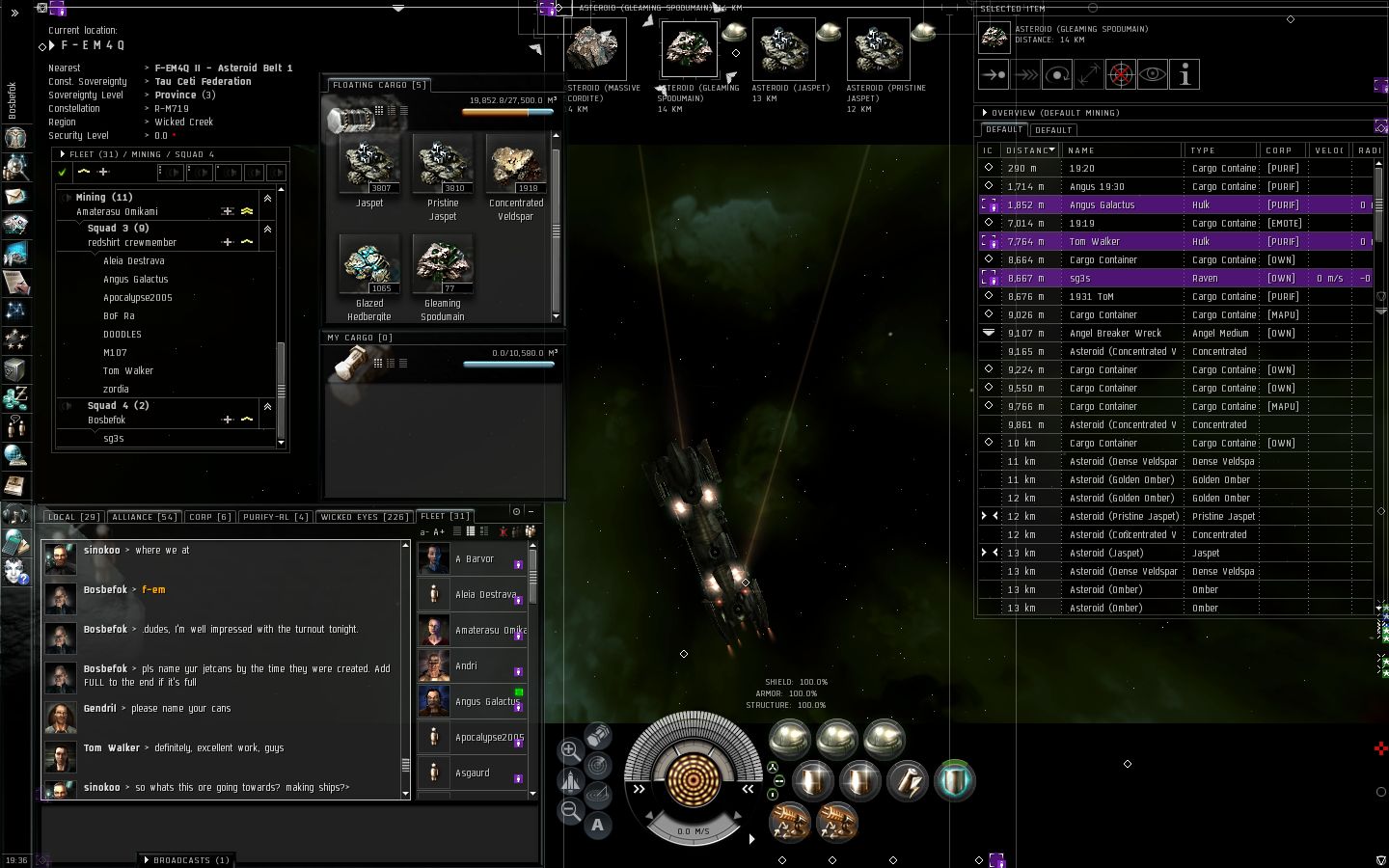The width and height of the screenshot is (1389, 868).
Task: Toggle the green checkmark in Fleet window
Action: (x=63, y=173)
